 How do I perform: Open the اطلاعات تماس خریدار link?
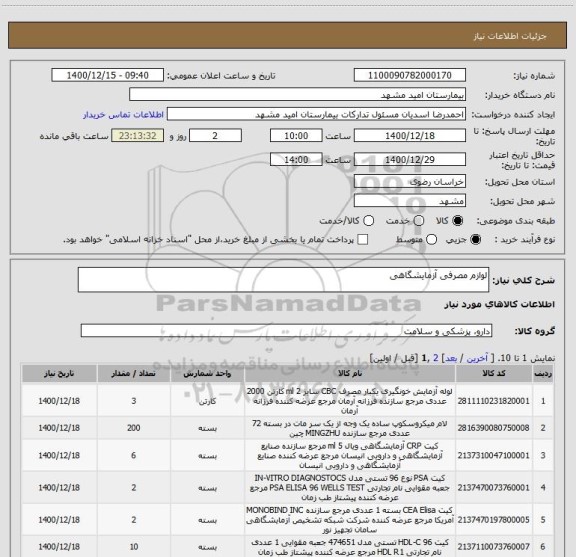[123, 115]
